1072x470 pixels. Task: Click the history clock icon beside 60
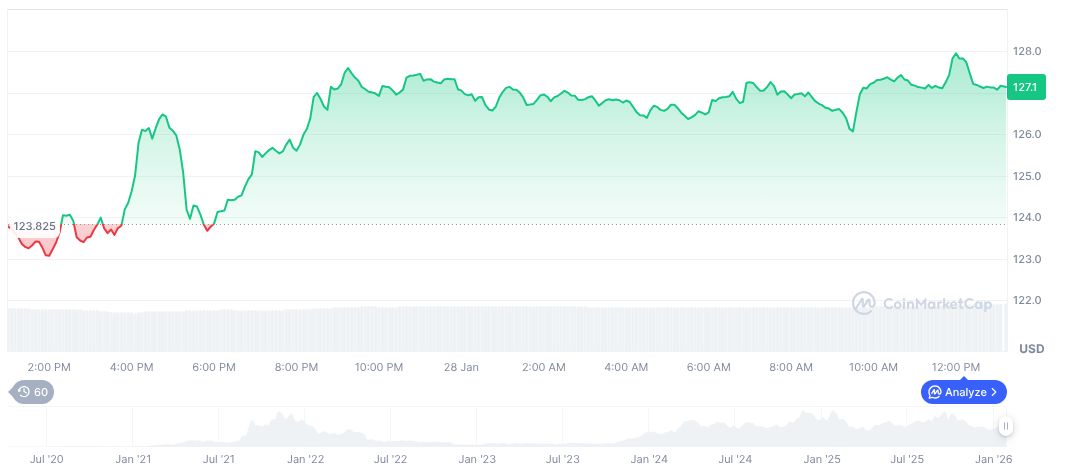pos(23,392)
